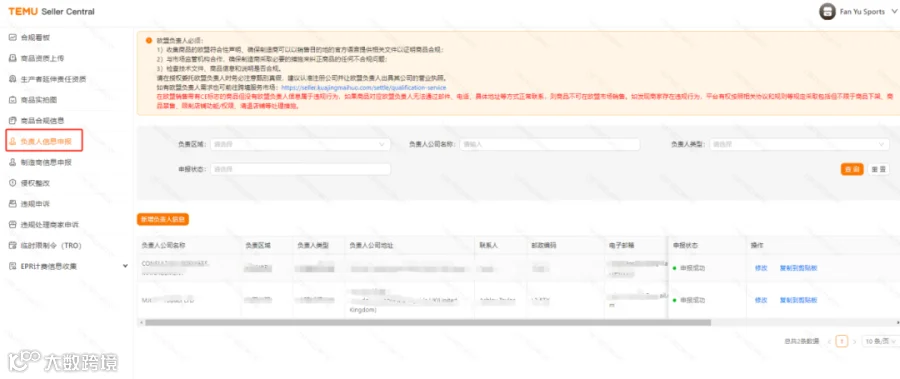Open 侵权整改 in the sidebar
900x379 pixels.
(x=36, y=183)
